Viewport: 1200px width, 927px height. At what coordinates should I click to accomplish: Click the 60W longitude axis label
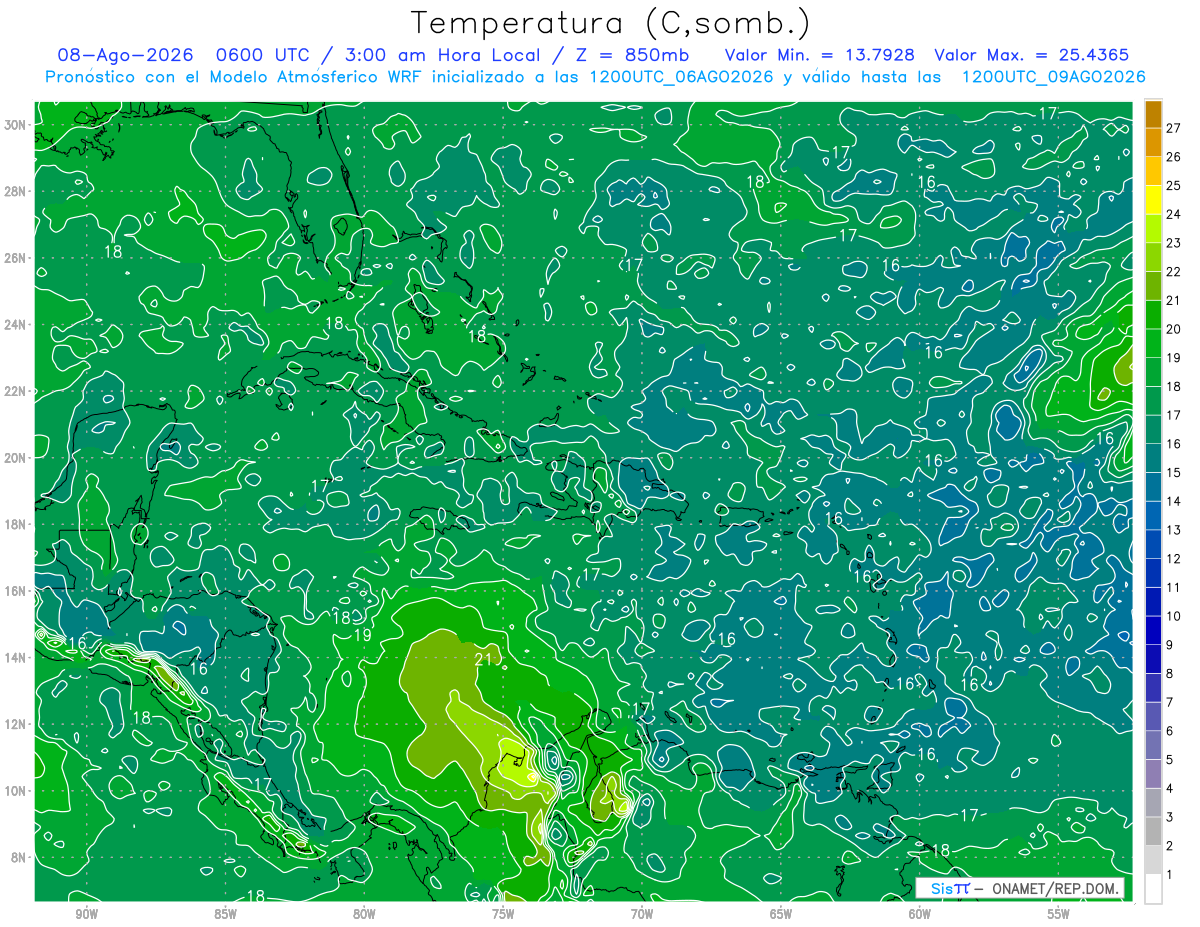point(920,914)
